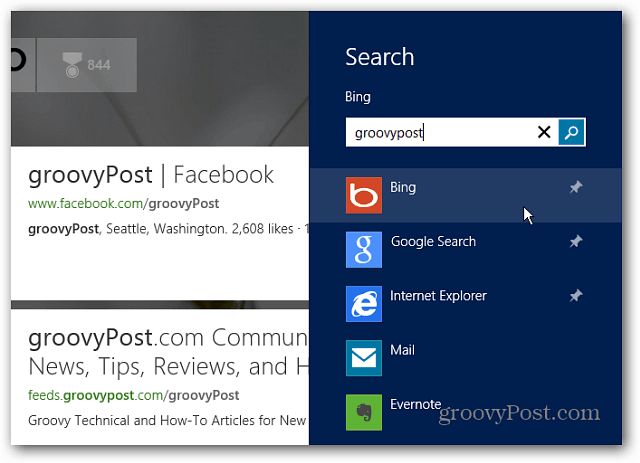The width and height of the screenshot is (640, 463).
Task: Click the Seattle, Washington likes description
Action: [x=168, y=229]
